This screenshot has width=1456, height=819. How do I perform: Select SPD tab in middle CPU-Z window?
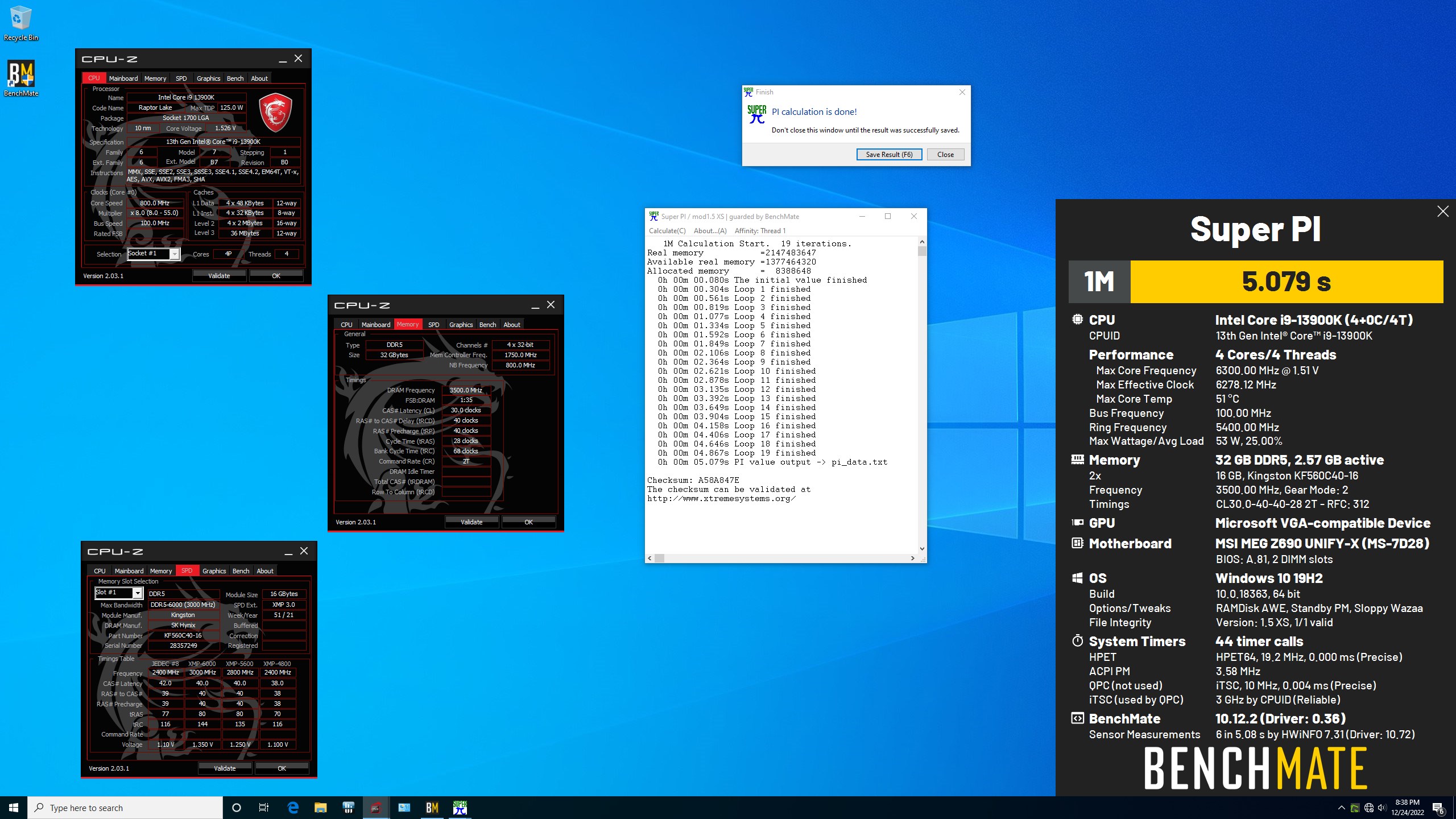click(433, 325)
